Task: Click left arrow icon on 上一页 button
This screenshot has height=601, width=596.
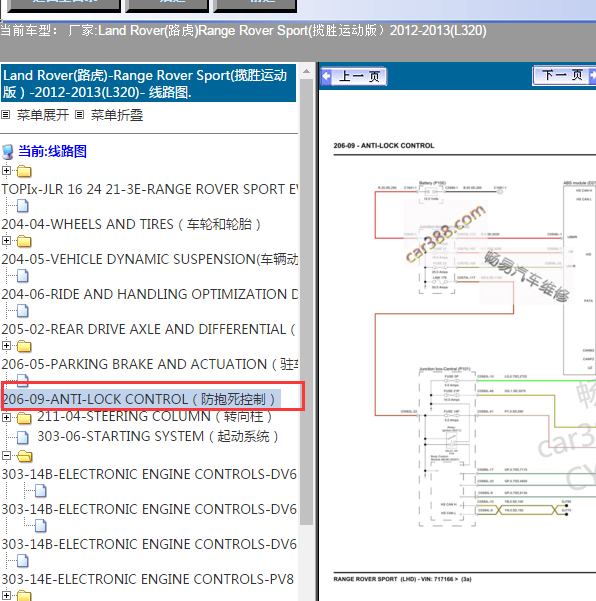Action: 326,76
